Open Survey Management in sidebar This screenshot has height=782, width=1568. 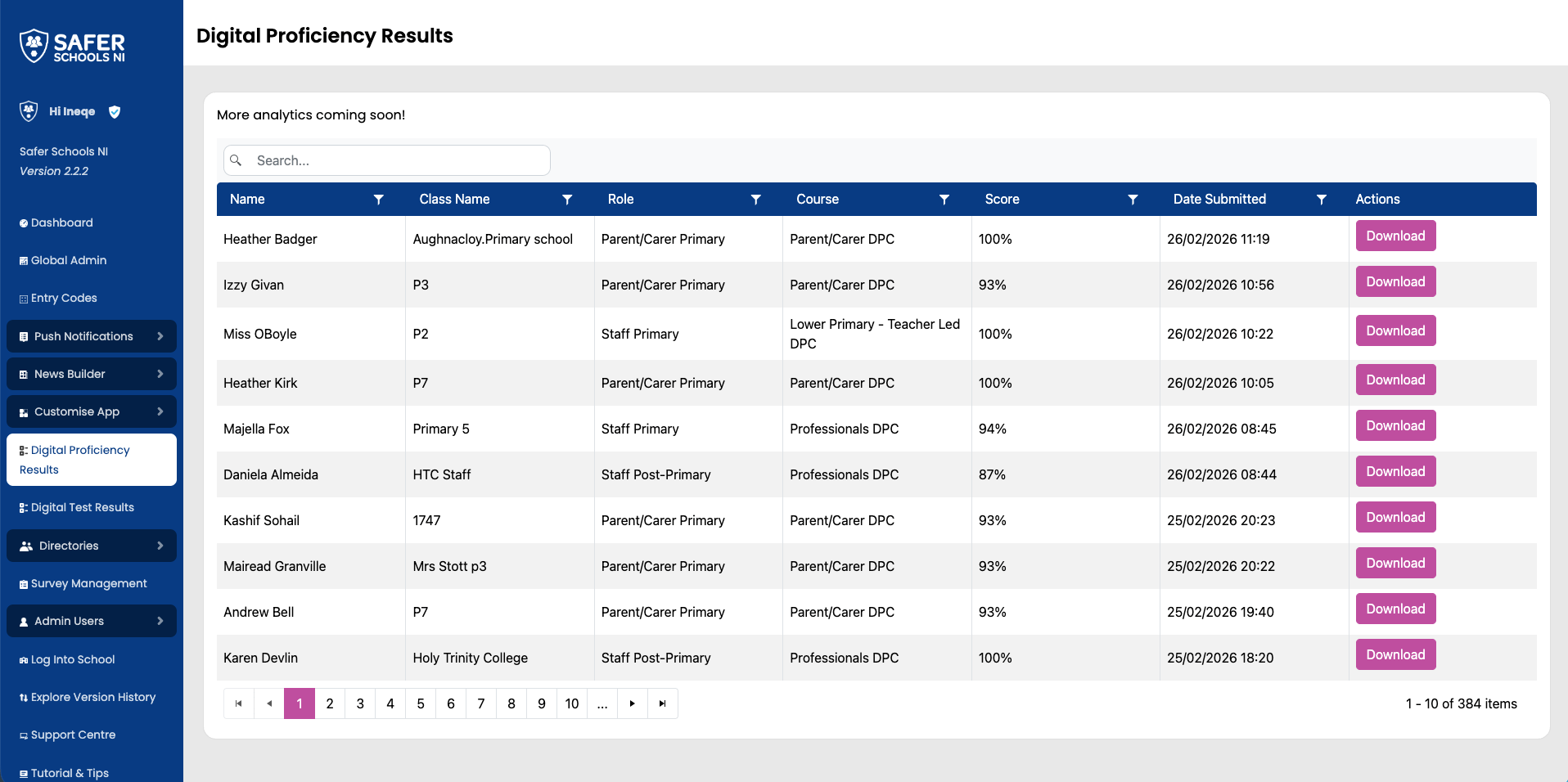88,583
